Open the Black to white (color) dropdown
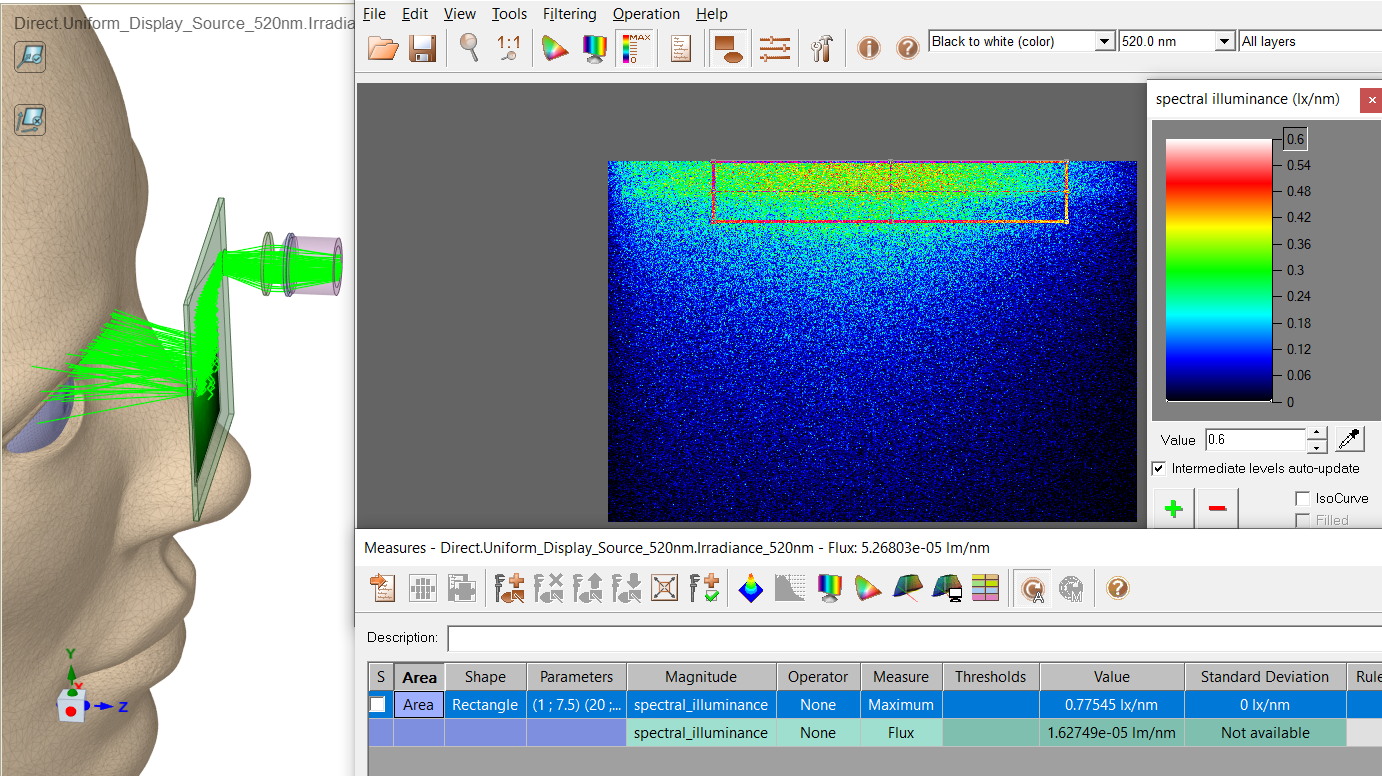 point(1104,41)
